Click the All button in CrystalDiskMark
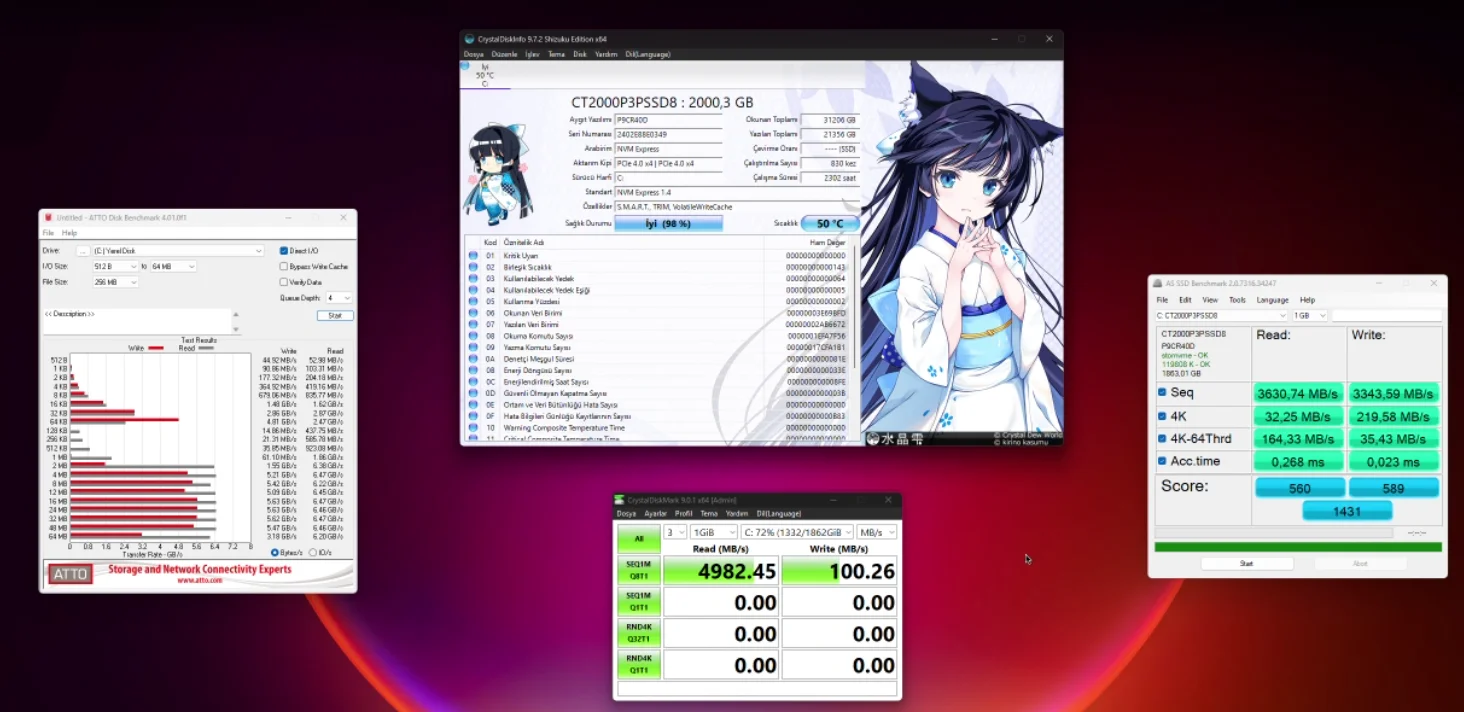This screenshot has height=712, width=1464. 638,539
